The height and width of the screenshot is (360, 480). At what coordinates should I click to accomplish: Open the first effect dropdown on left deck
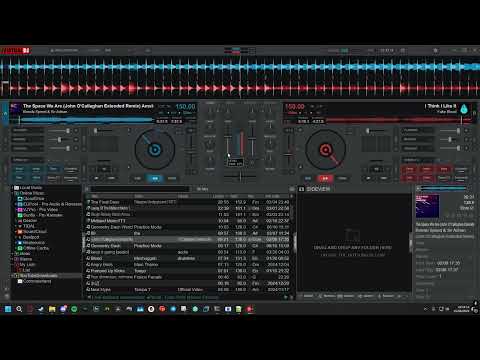click(x=28, y=130)
